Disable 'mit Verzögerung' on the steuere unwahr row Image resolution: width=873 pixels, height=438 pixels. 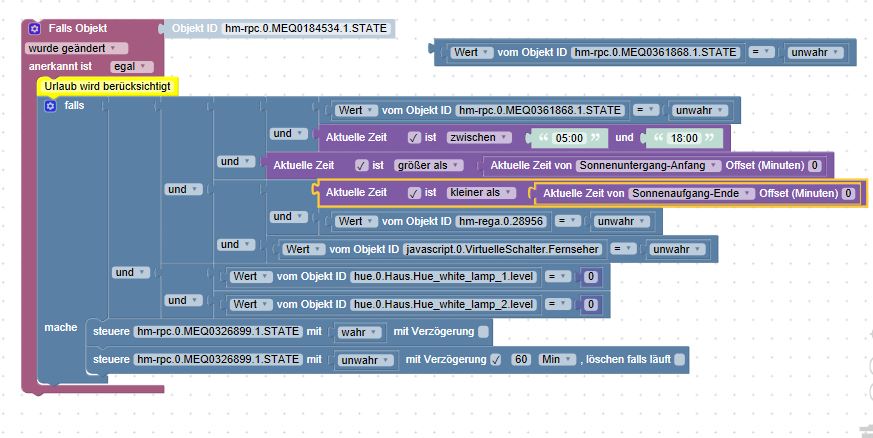coord(496,360)
